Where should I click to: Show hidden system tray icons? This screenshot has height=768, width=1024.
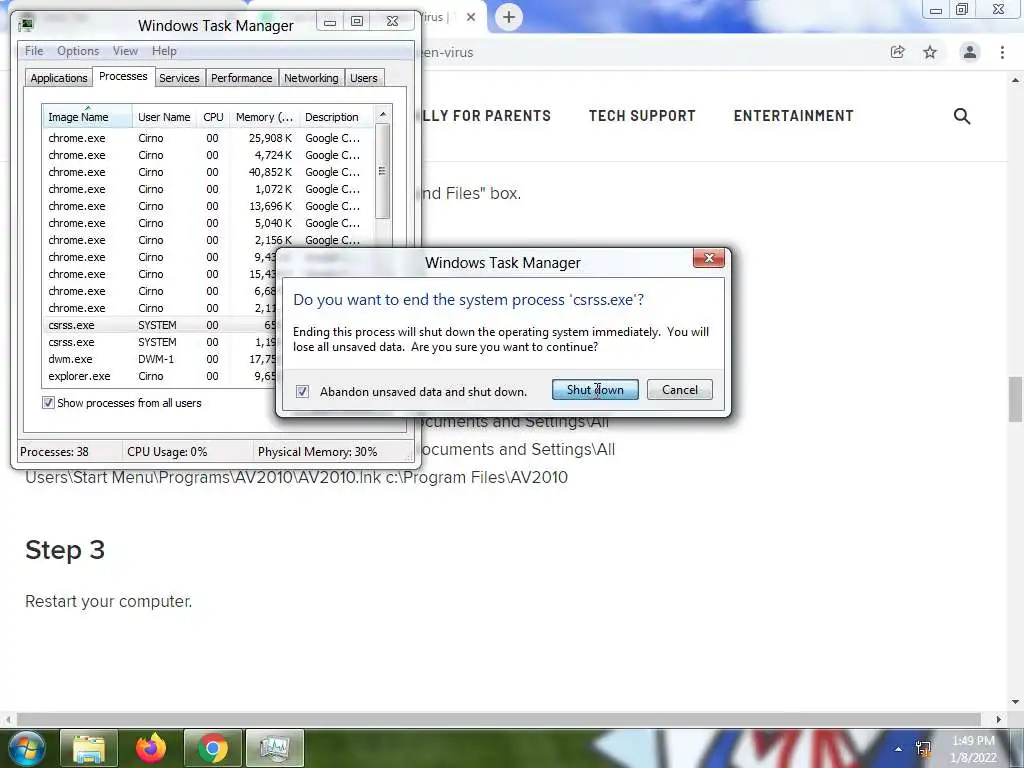tap(898, 749)
